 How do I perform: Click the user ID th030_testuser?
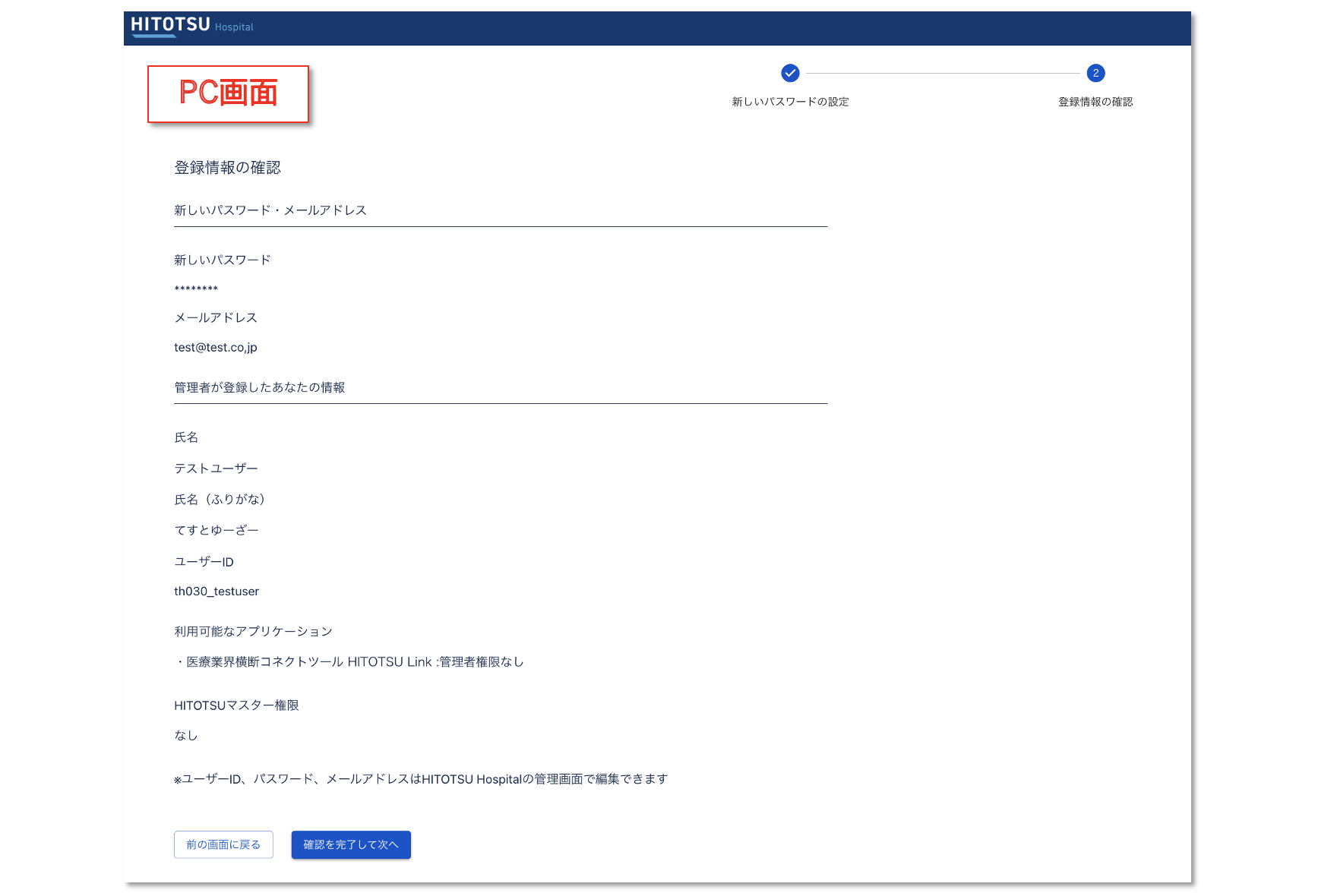217,592
